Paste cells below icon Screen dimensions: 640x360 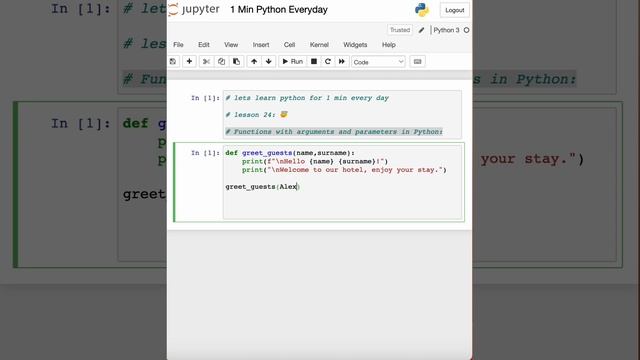pos(236,62)
